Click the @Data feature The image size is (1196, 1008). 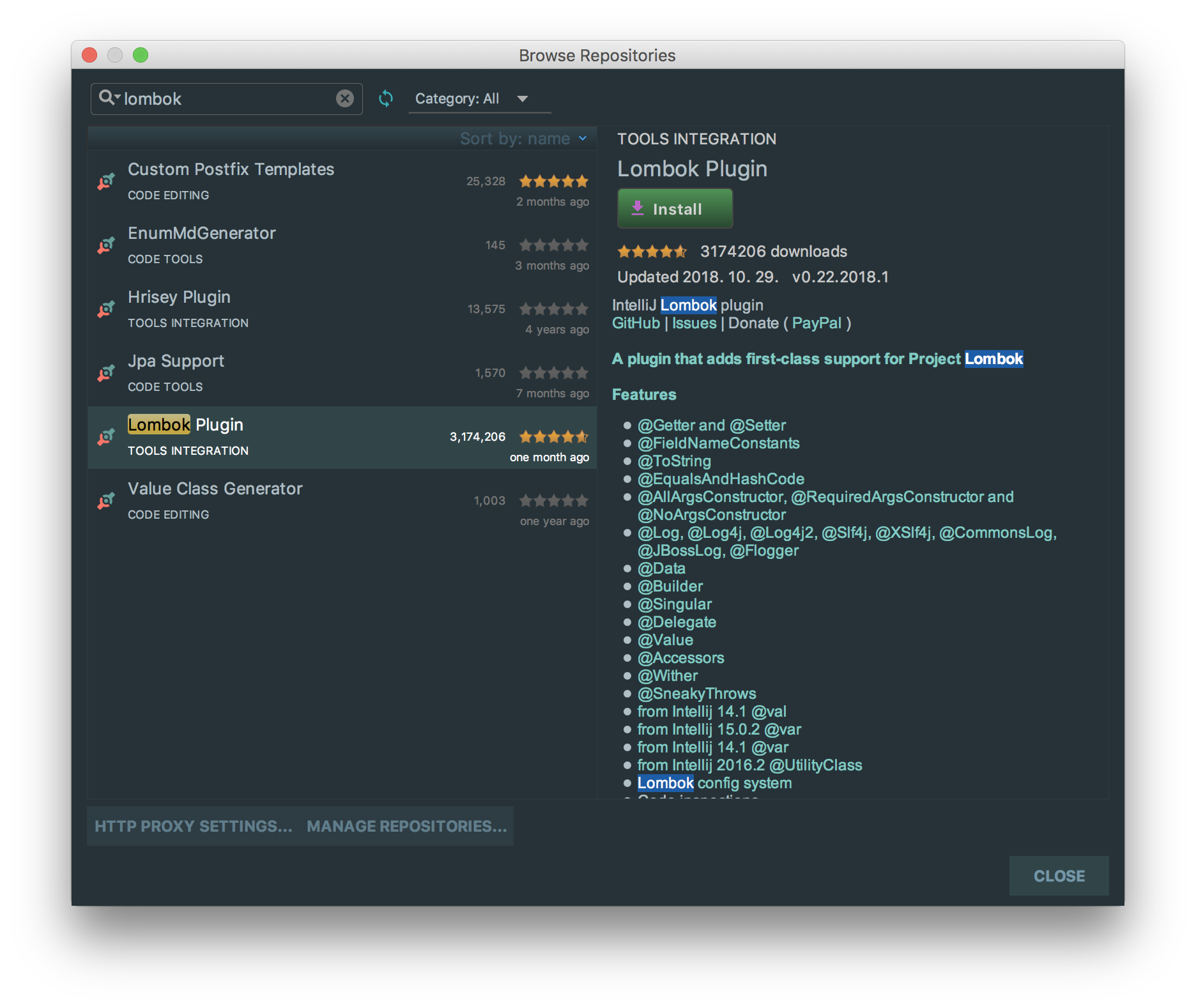661,569
